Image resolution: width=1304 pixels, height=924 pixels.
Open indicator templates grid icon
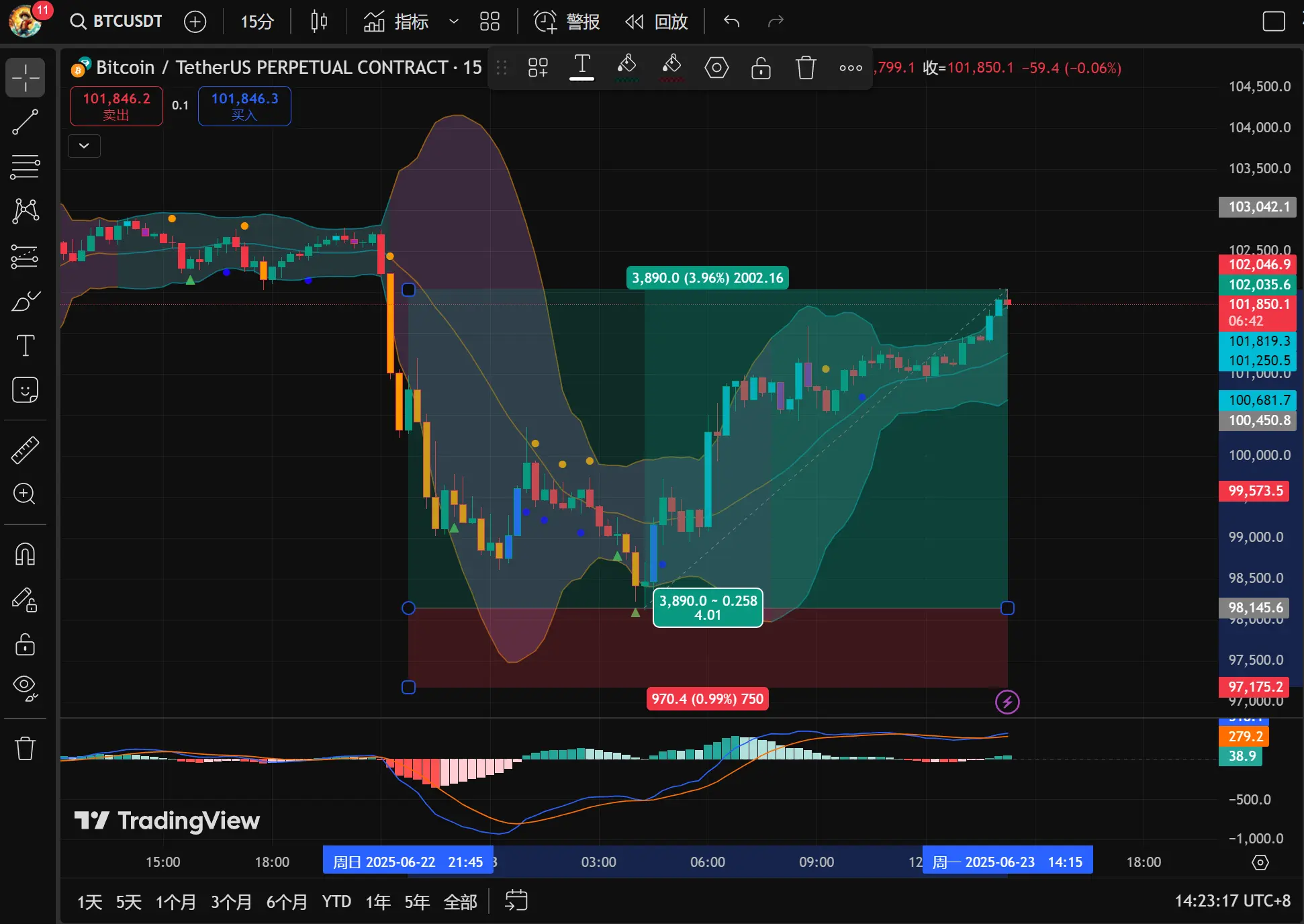[490, 21]
